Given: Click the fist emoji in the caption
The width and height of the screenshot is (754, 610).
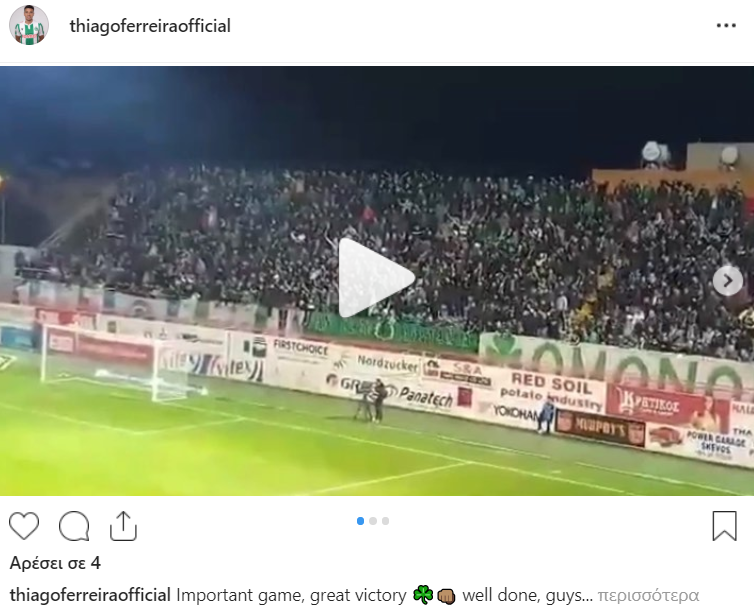Looking at the screenshot, I should (x=446, y=596).
